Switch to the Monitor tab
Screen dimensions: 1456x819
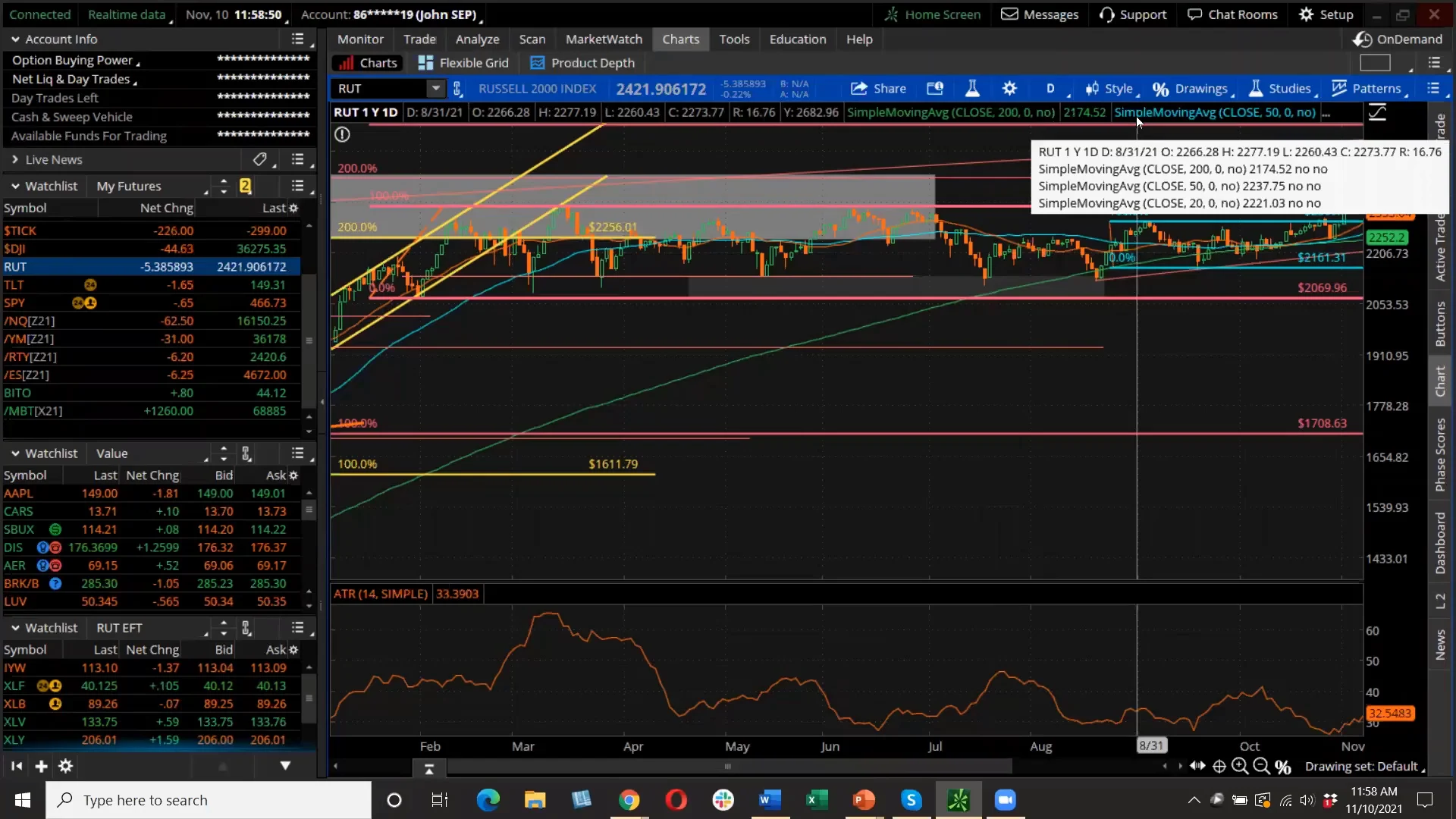pos(360,39)
